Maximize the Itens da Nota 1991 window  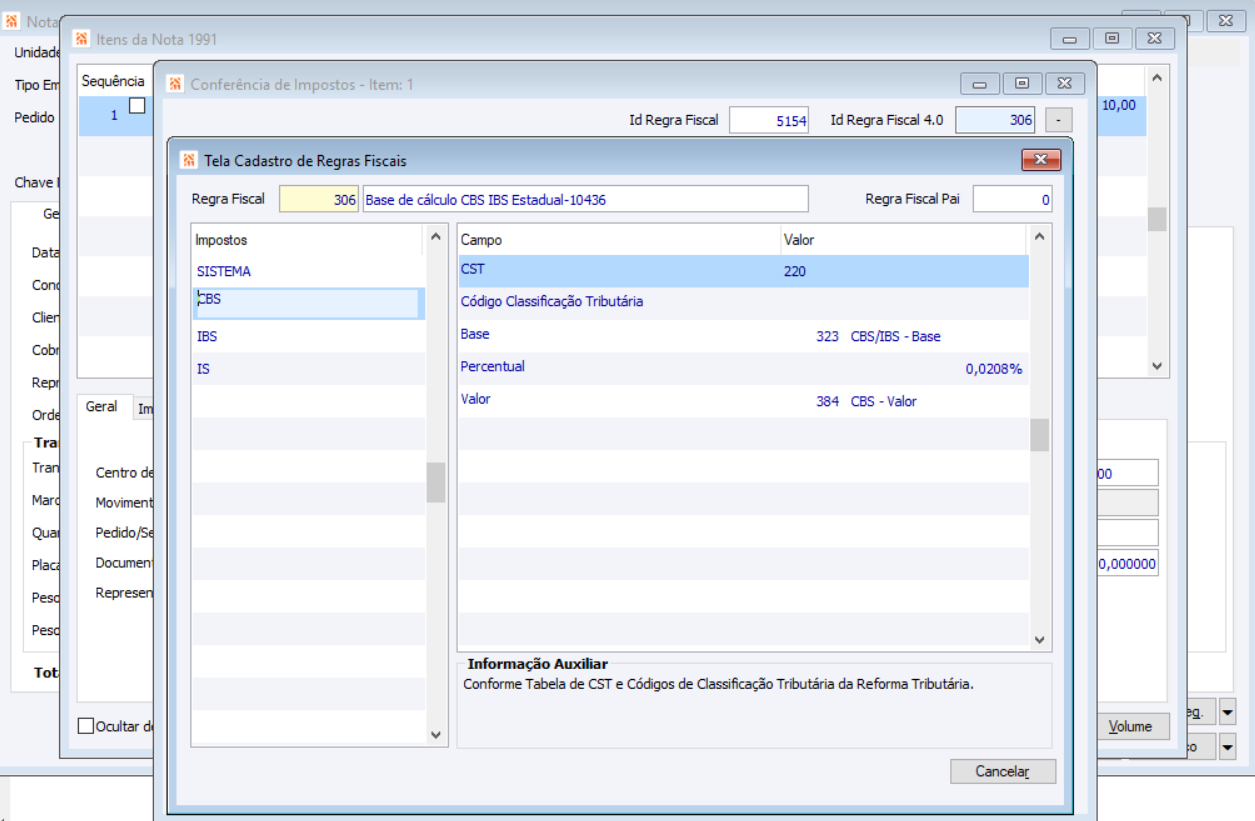(x=1112, y=39)
